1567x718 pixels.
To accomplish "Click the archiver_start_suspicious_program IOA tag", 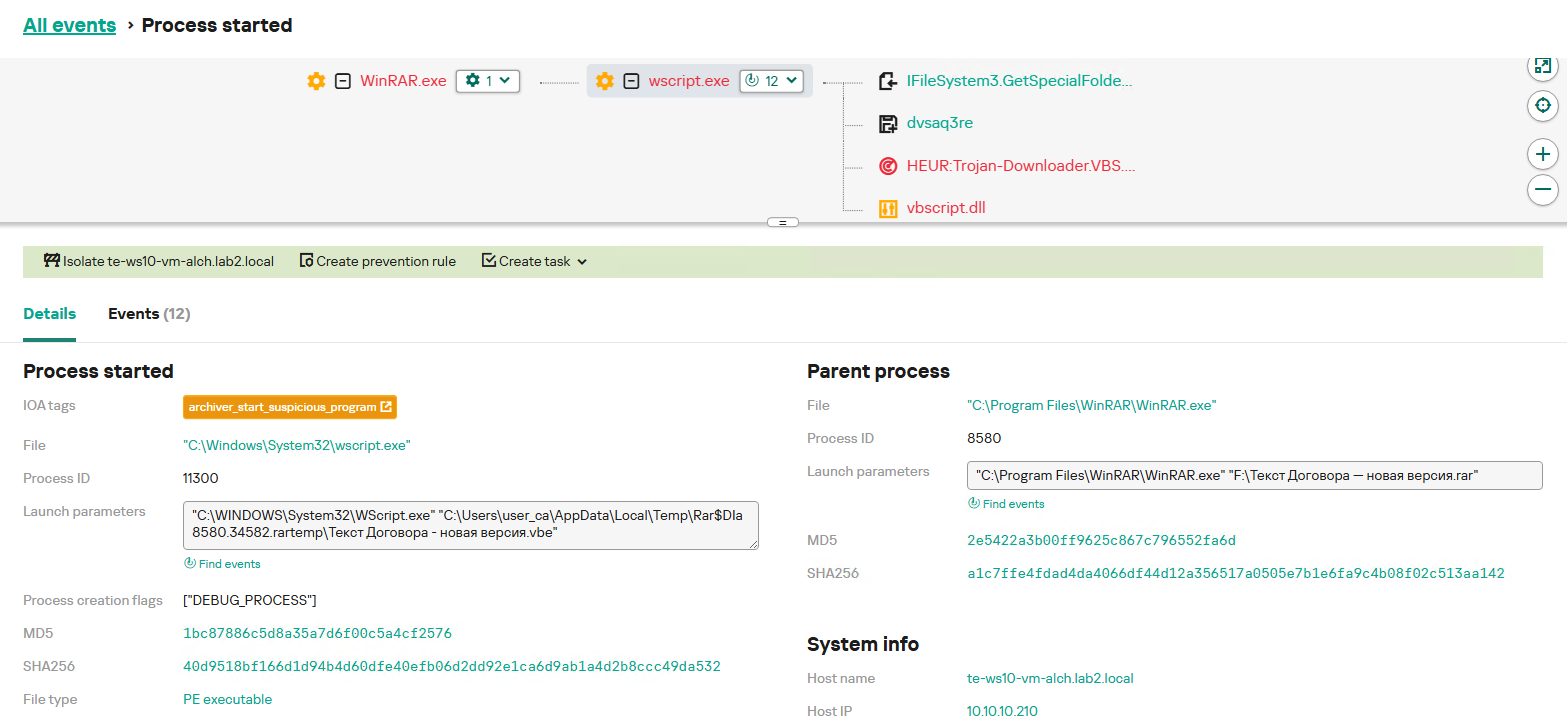I will (290, 407).
